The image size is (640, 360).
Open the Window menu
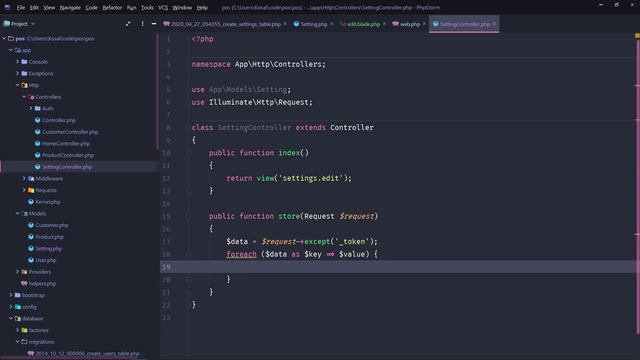pyautogui.click(x=182, y=8)
